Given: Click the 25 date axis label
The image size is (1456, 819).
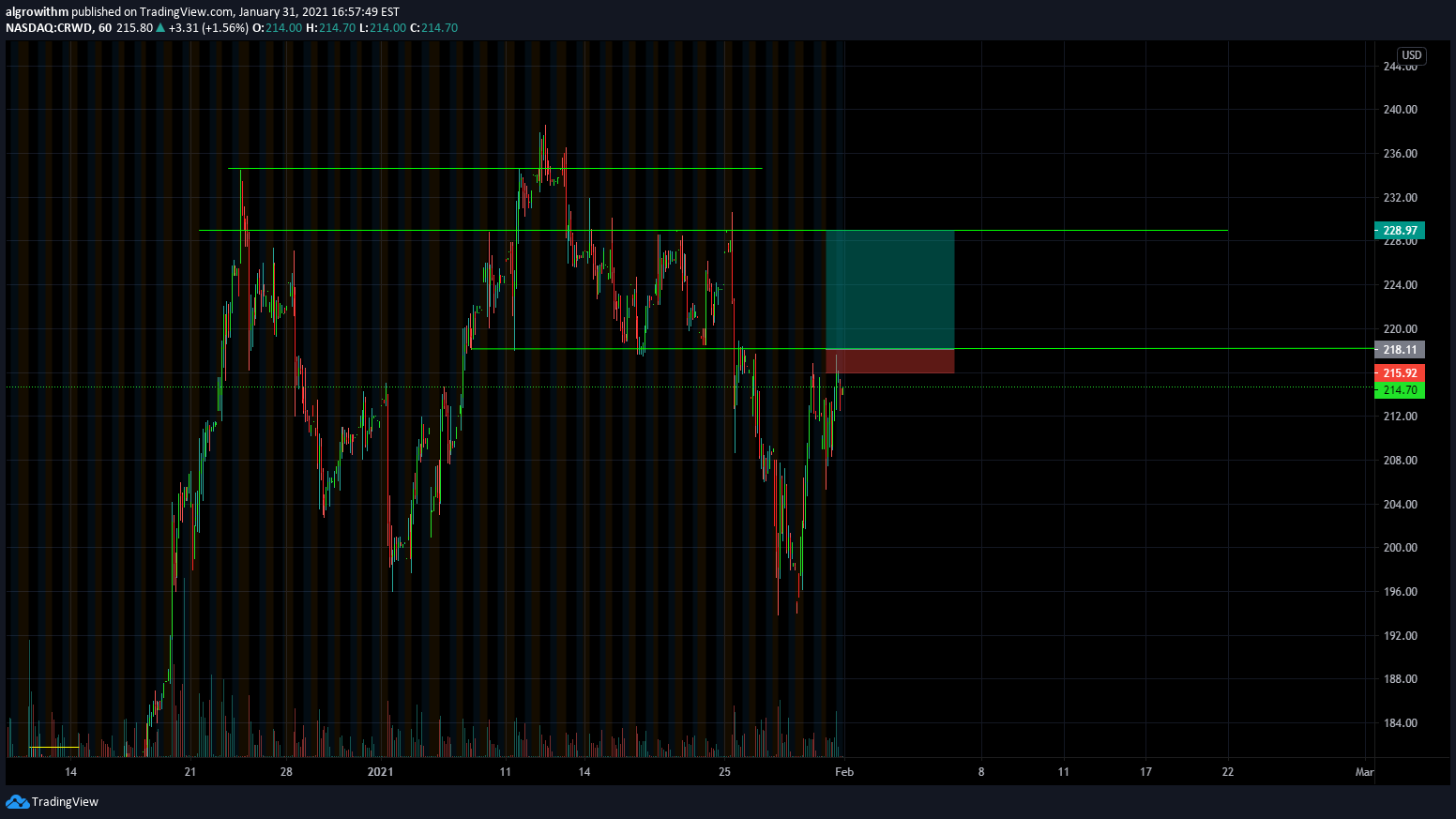Looking at the screenshot, I should (x=724, y=772).
